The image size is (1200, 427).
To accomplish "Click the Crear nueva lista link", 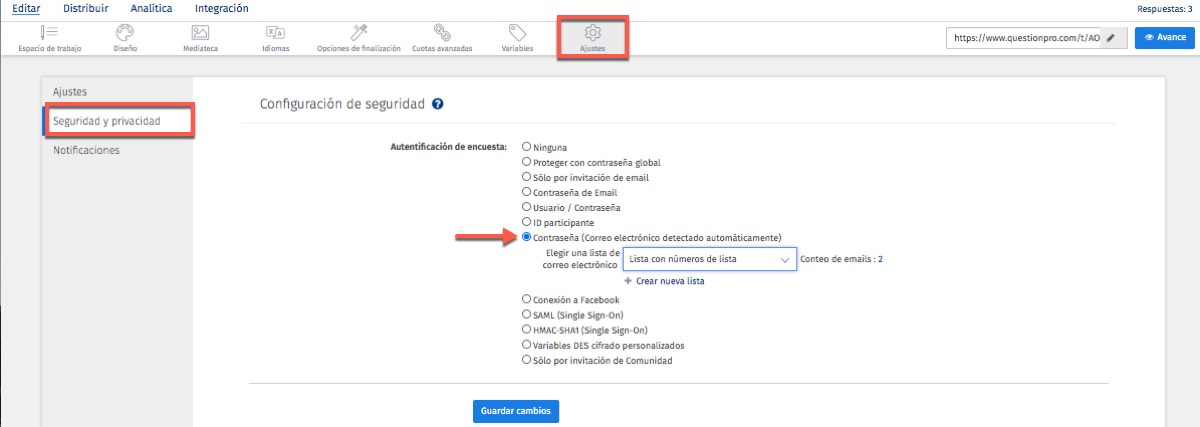I will pyautogui.click(x=670, y=282).
